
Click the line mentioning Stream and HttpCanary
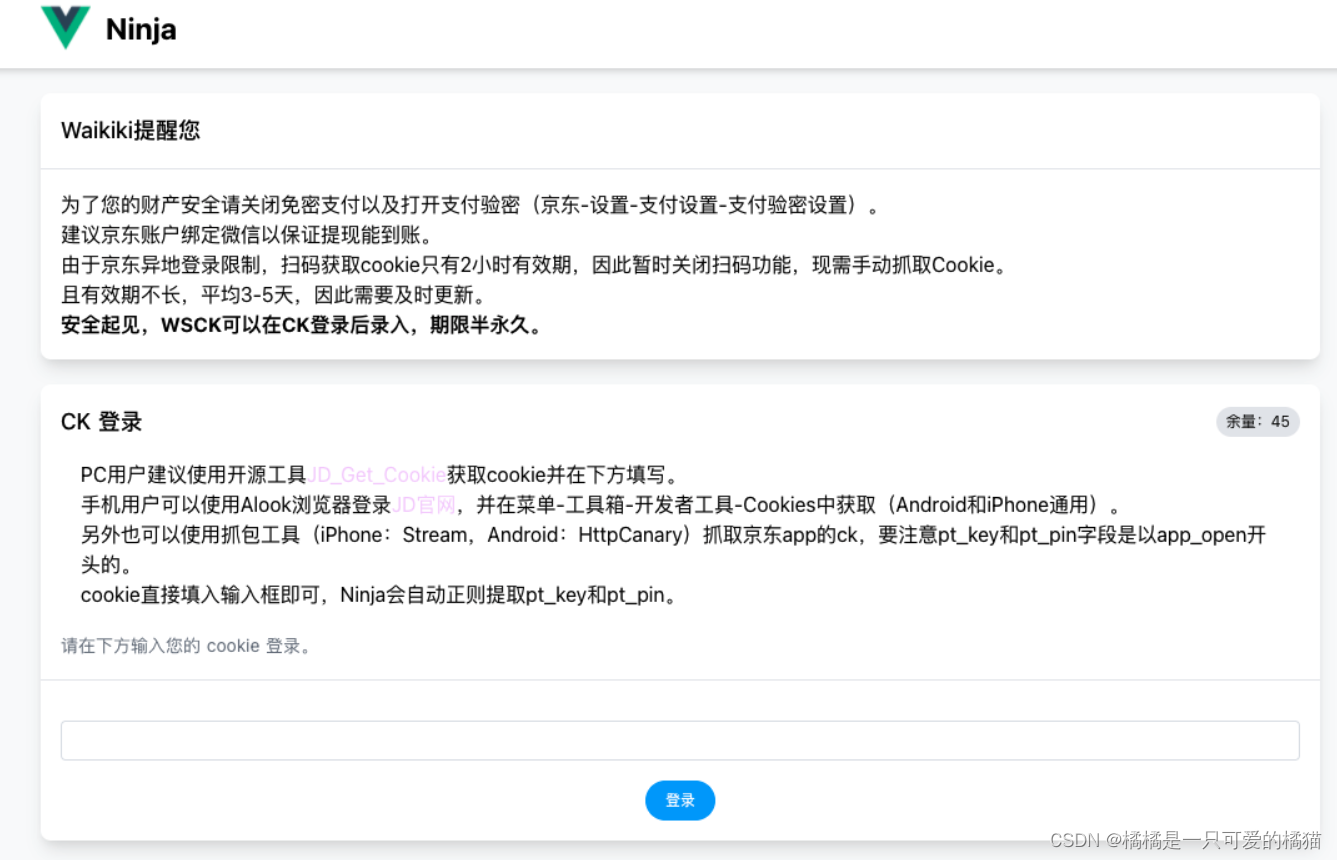click(674, 550)
